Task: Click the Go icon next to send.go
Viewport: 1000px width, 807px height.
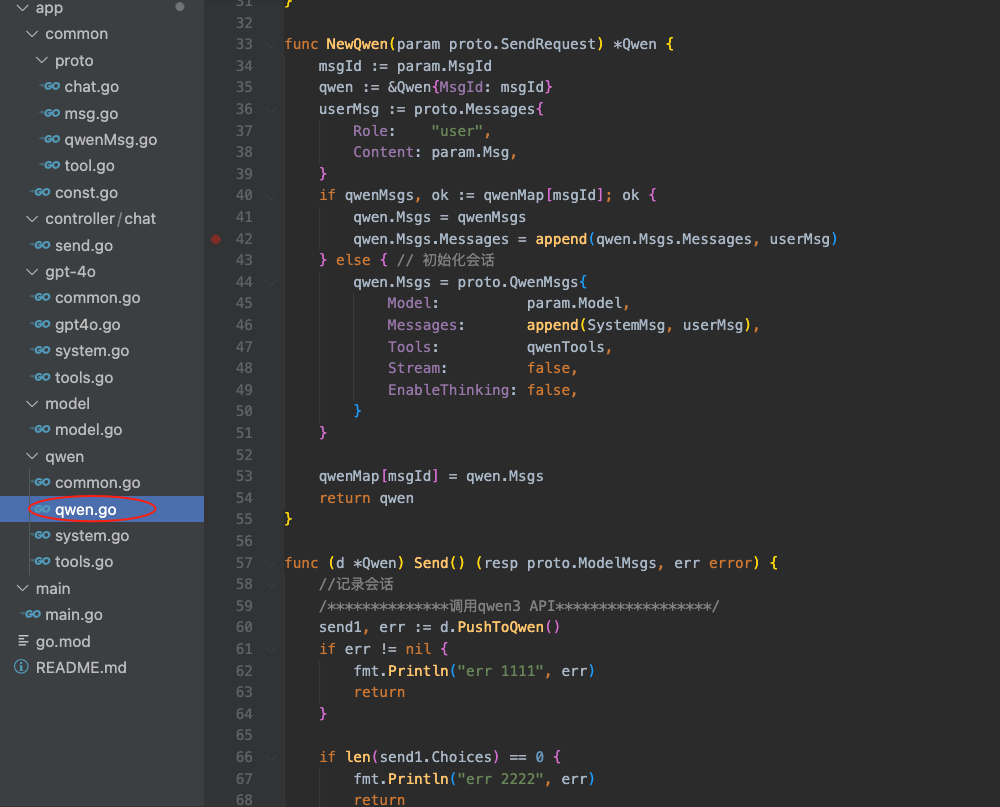Action: tap(41, 246)
